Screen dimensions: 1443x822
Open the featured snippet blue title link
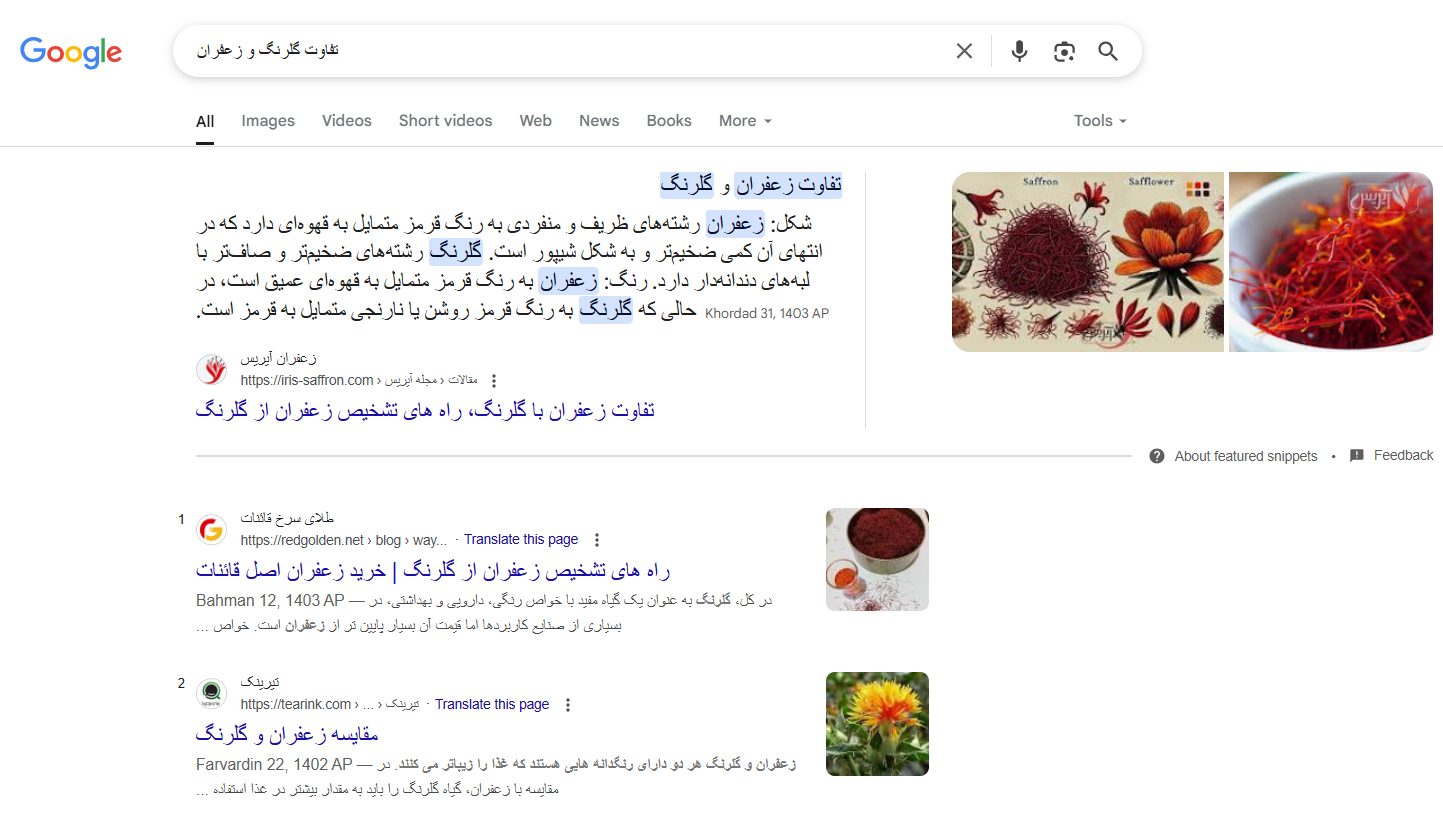coord(425,410)
